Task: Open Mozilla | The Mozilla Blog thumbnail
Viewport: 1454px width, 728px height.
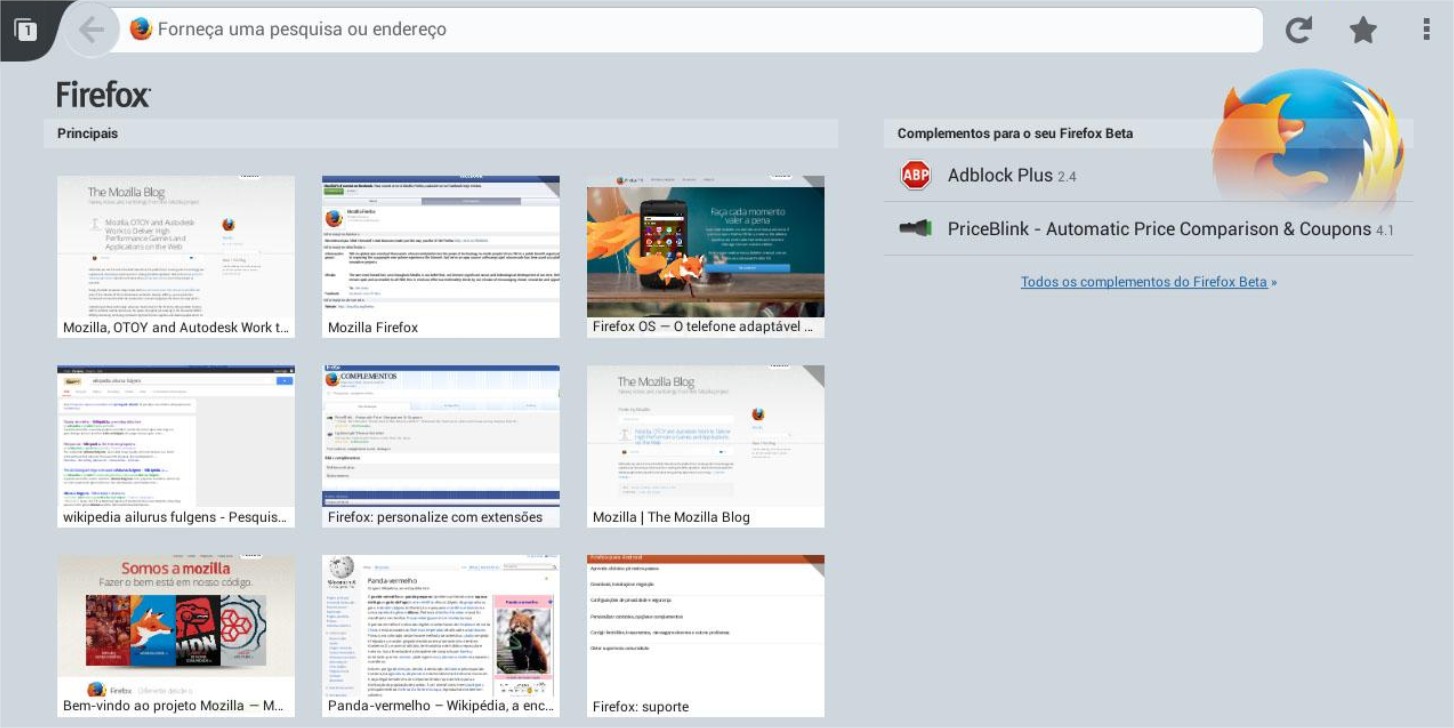Action: (705, 445)
